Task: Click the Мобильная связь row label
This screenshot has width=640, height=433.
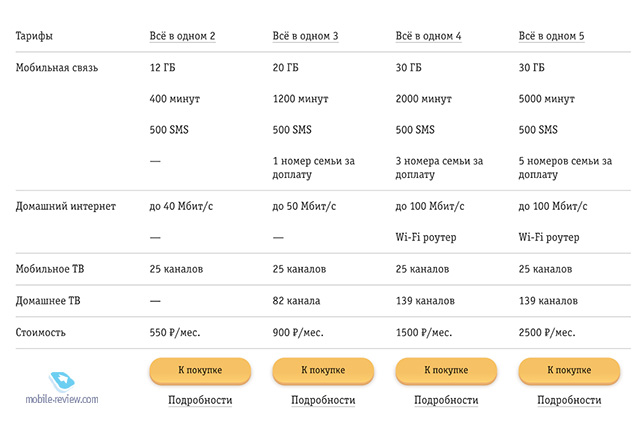Action: tap(57, 68)
